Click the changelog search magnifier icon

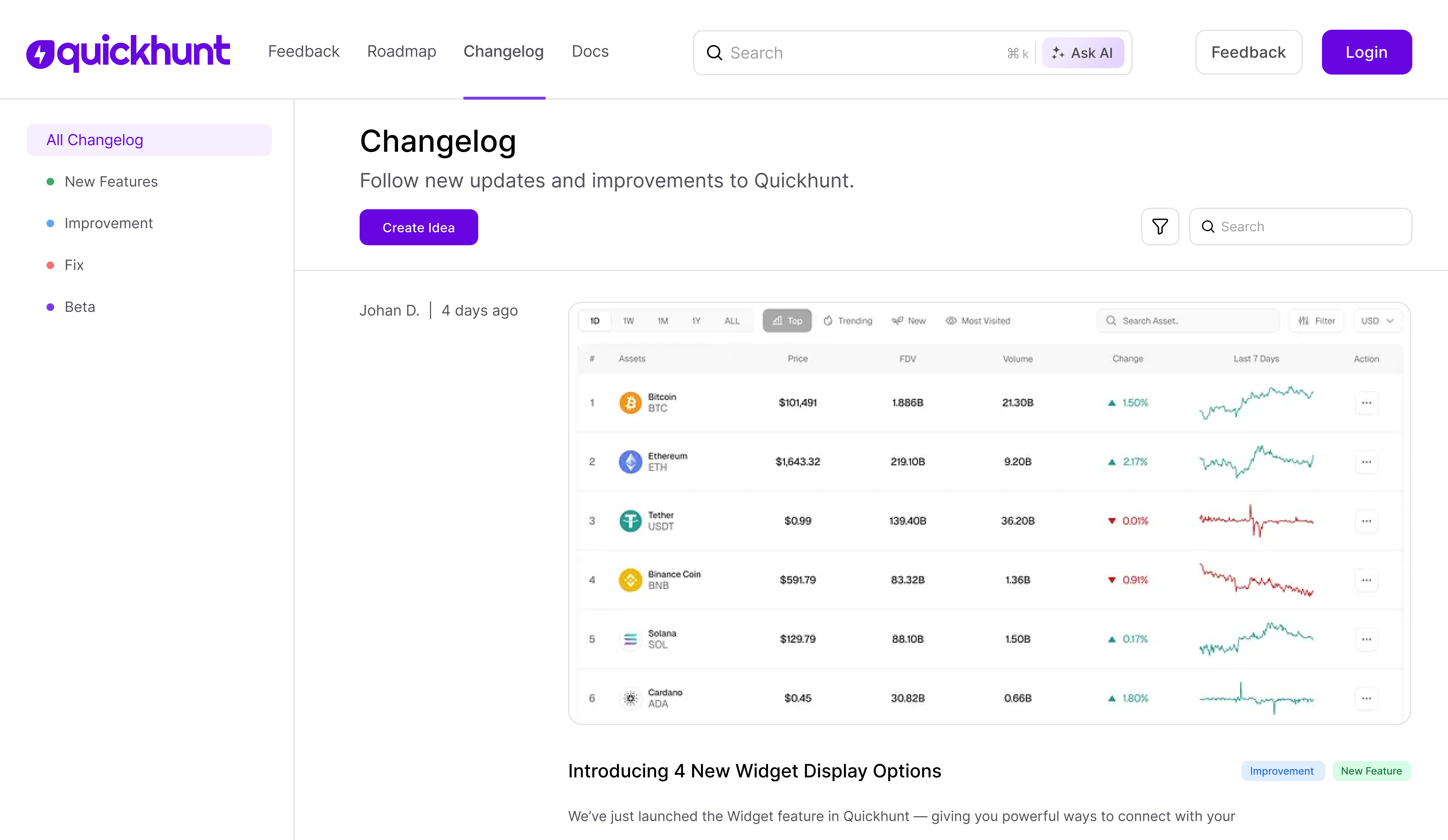coord(1208,226)
